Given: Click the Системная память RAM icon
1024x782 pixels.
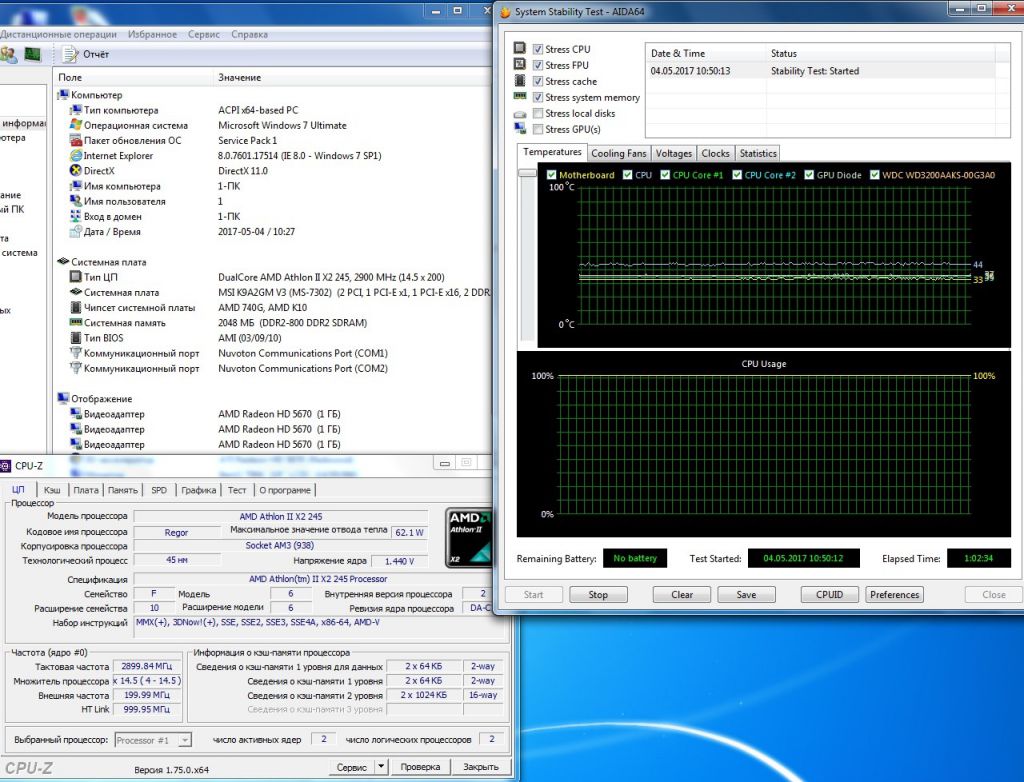Looking at the screenshot, I should click(x=76, y=322).
